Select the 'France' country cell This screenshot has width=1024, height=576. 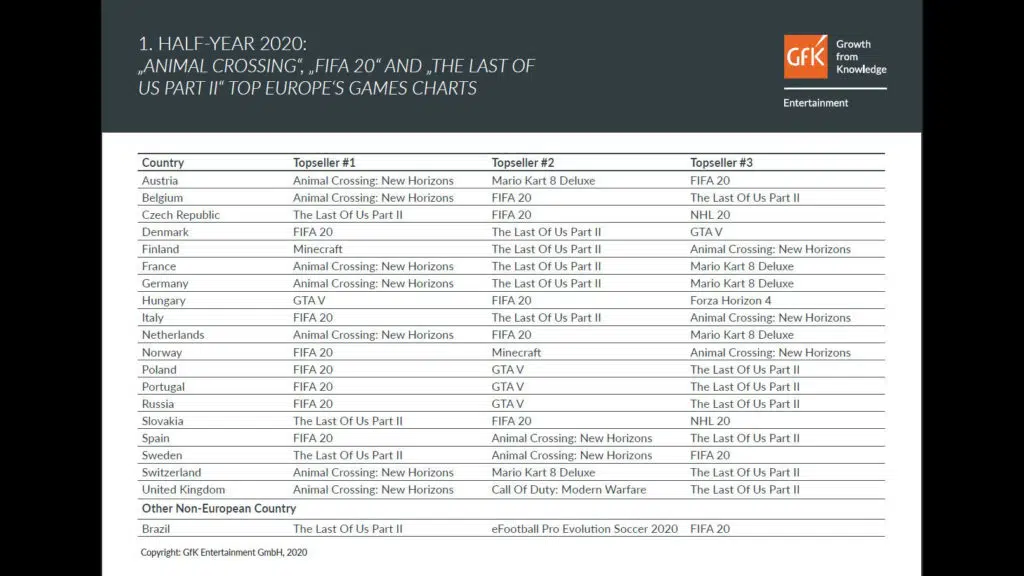159,266
